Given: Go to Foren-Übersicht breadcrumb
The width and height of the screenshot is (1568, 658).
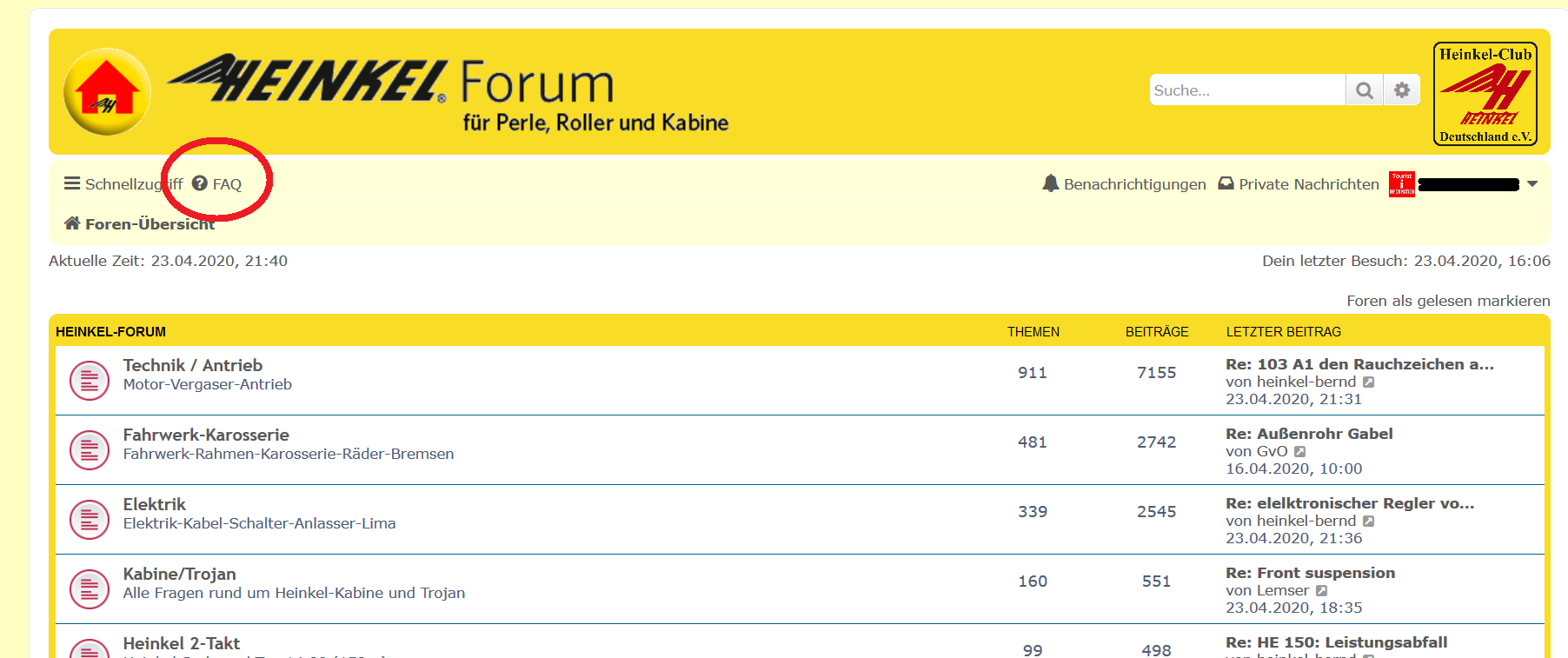Looking at the screenshot, I should 139,224.
